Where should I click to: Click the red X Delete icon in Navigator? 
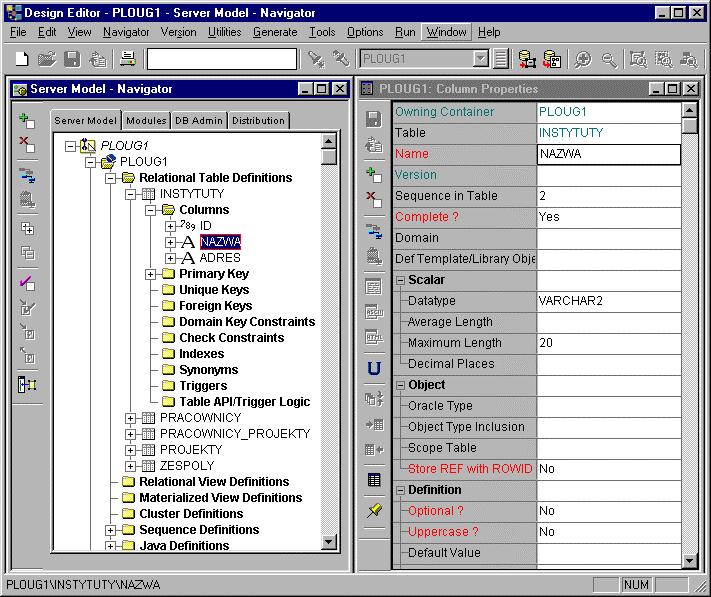27,145
